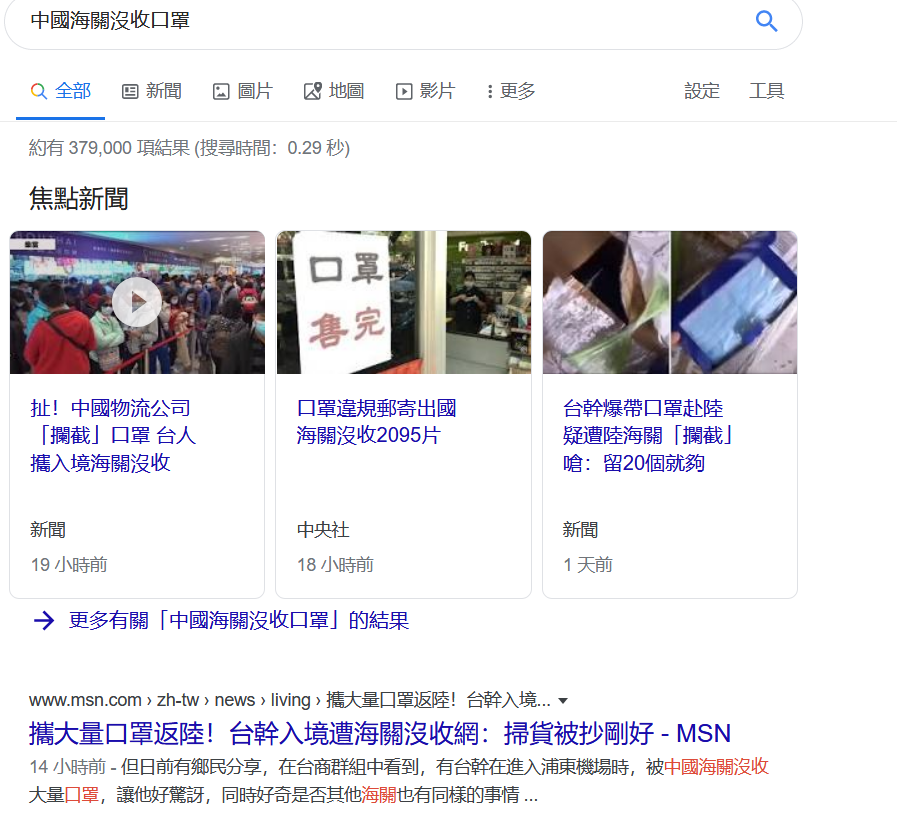Open the 地圖 maps tab

334,91
